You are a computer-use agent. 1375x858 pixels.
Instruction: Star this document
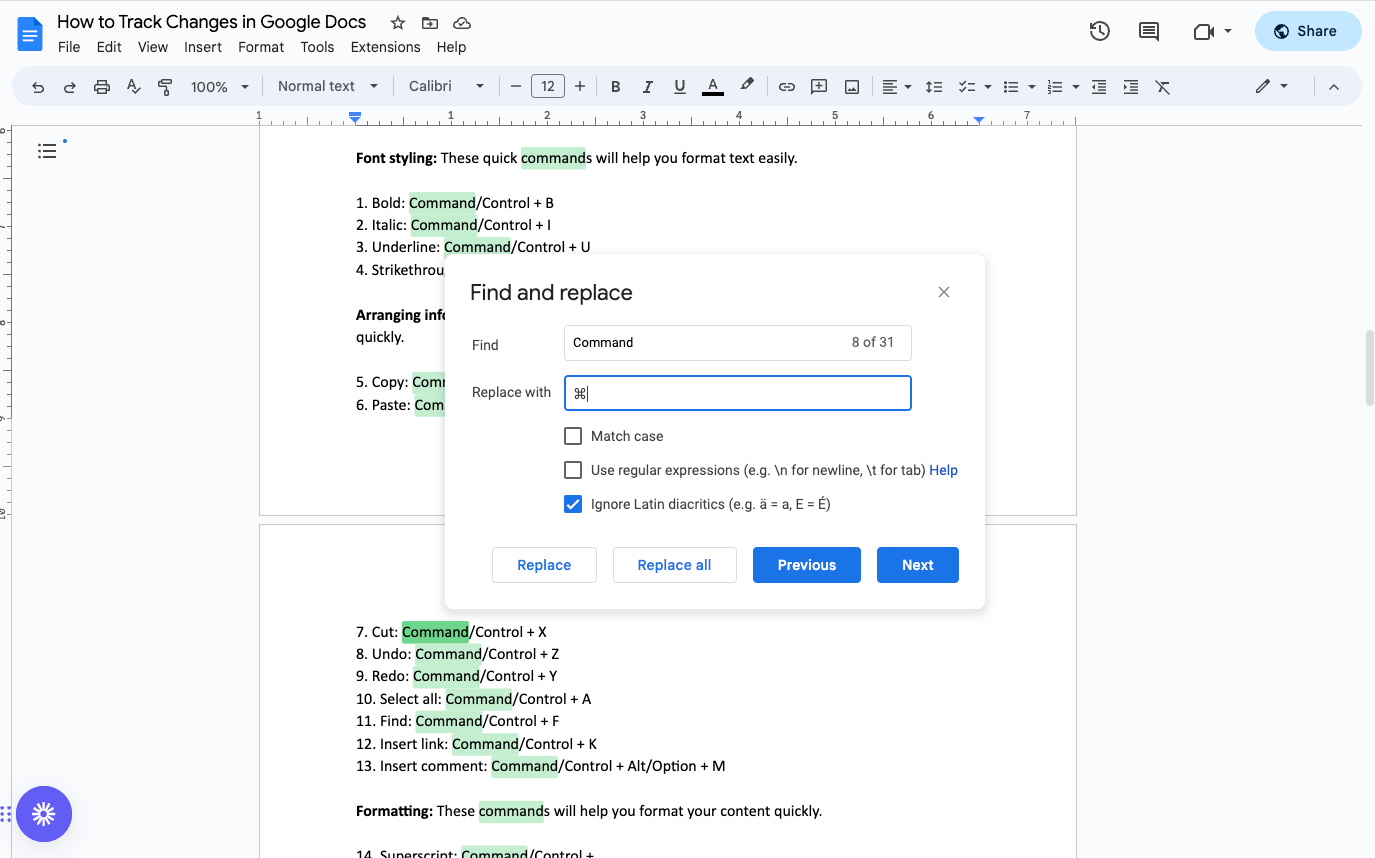398,22
